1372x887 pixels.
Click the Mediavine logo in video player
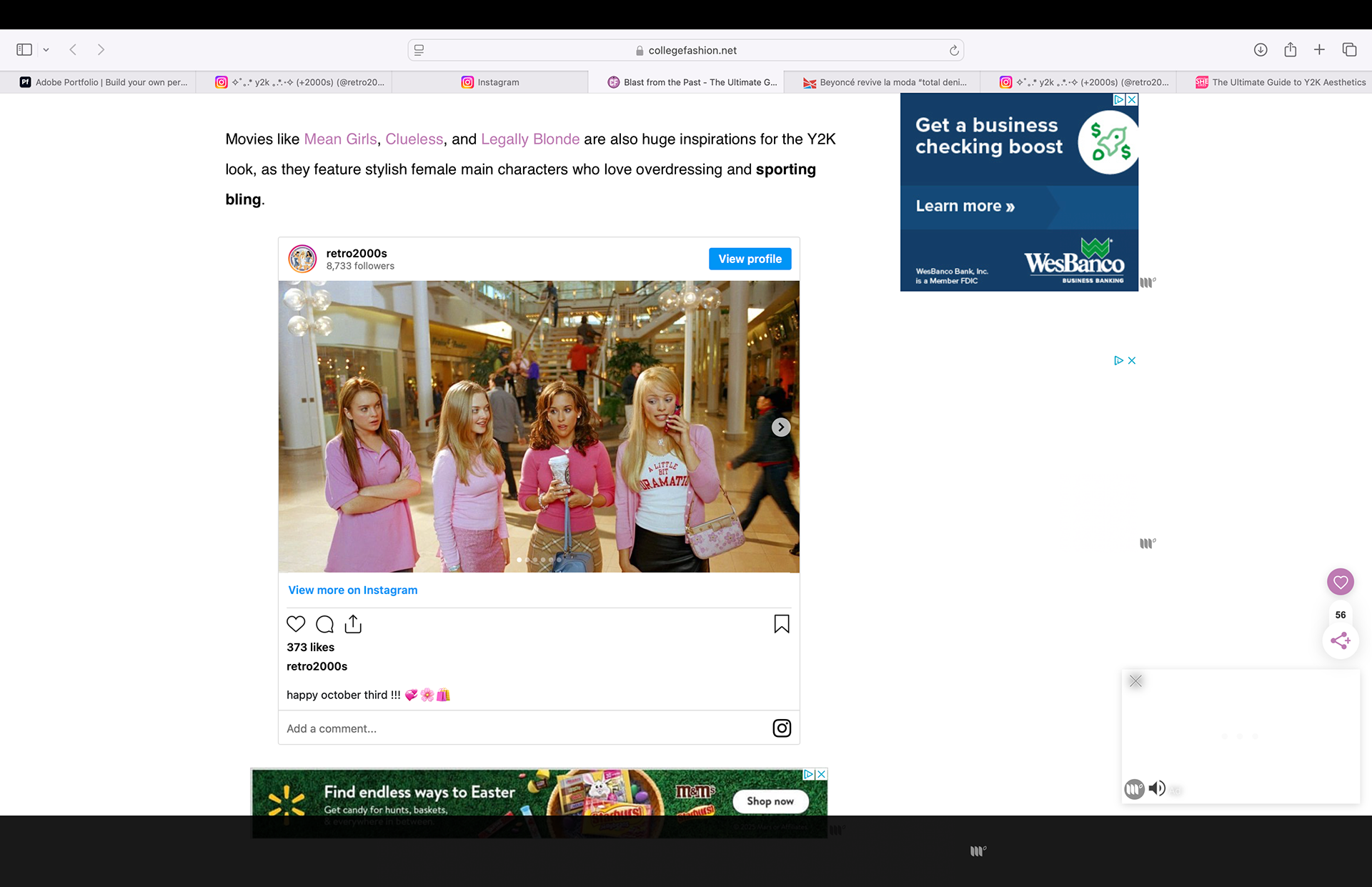click(1134, 788)
